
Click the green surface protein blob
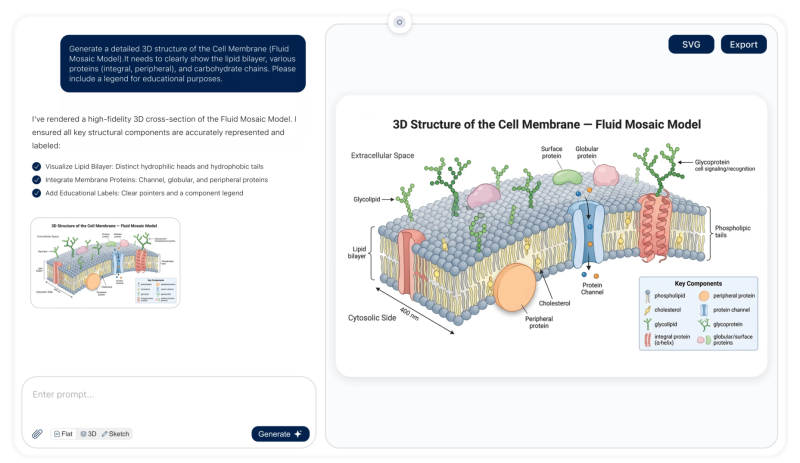(567, 177)
